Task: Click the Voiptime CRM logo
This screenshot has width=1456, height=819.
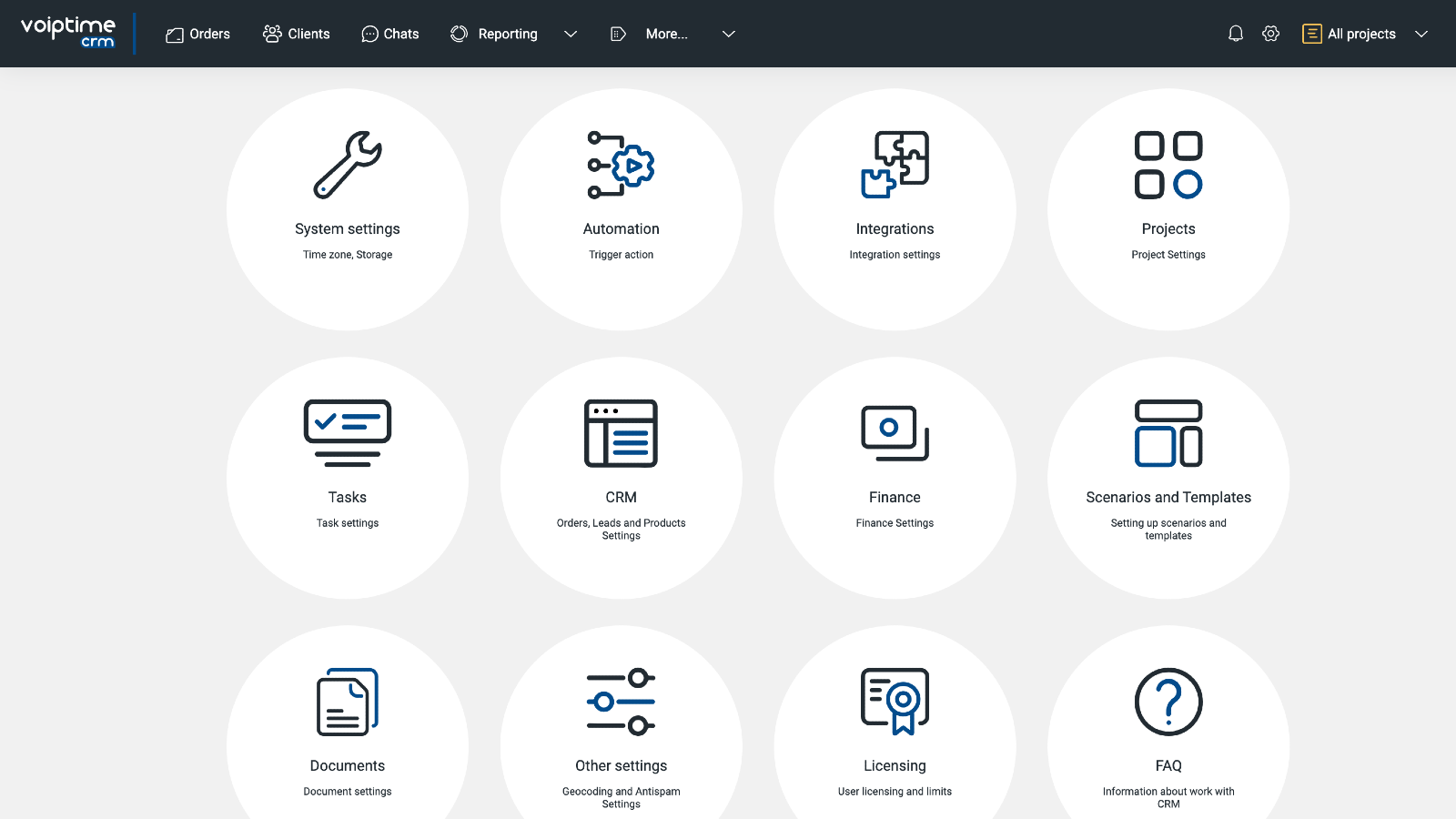Action: tap(68, 32)
